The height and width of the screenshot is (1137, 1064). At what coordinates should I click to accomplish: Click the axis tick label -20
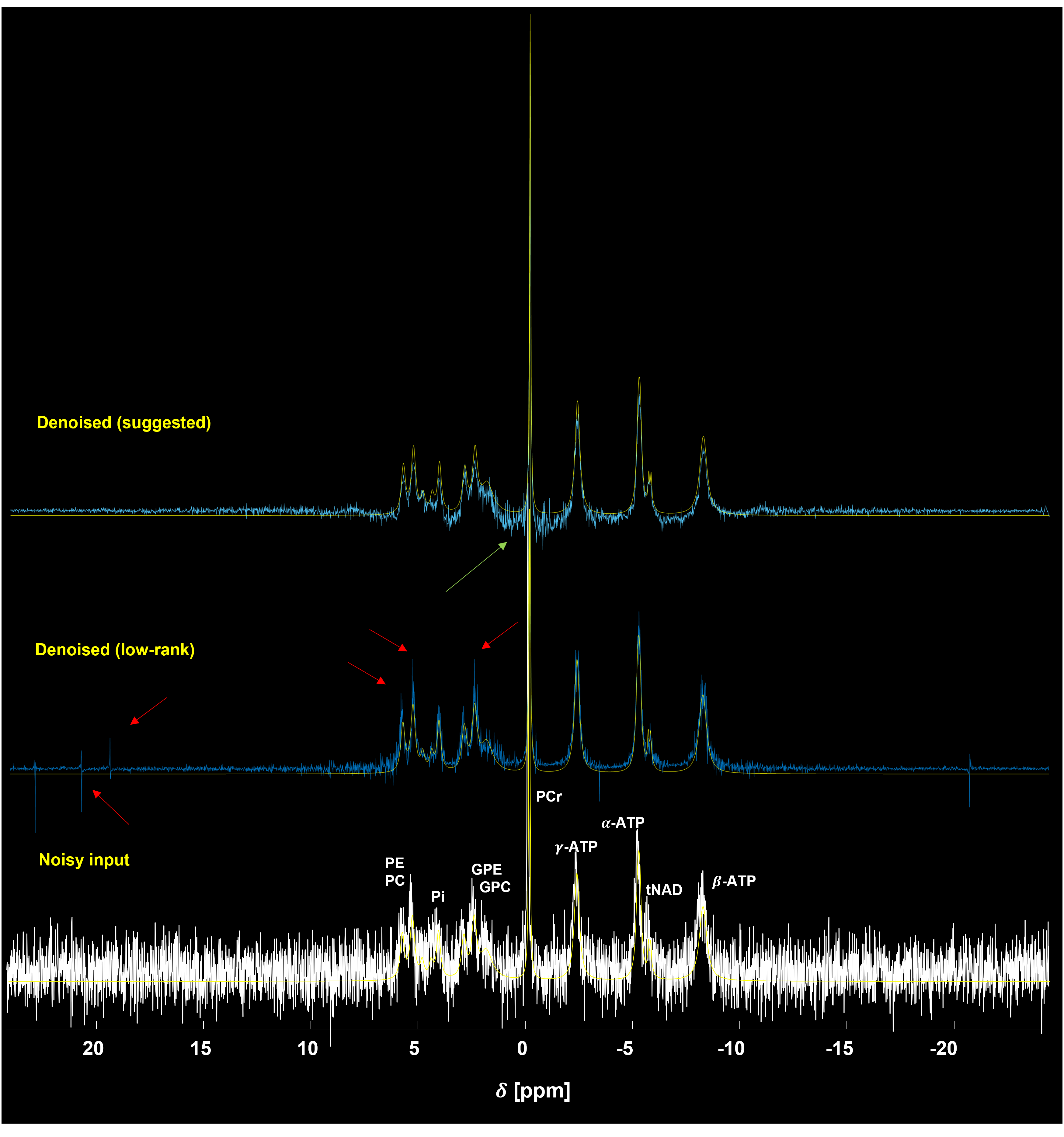943,1048
